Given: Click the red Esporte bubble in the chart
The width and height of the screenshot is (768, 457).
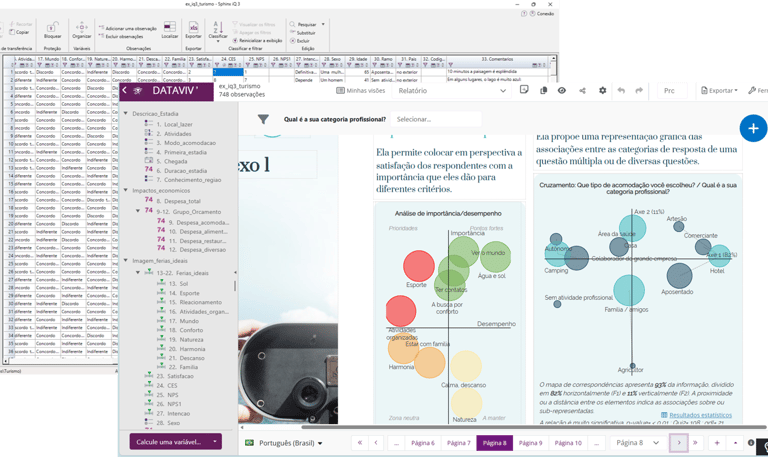Looking at the screenshot, I should tap(419, 265).
